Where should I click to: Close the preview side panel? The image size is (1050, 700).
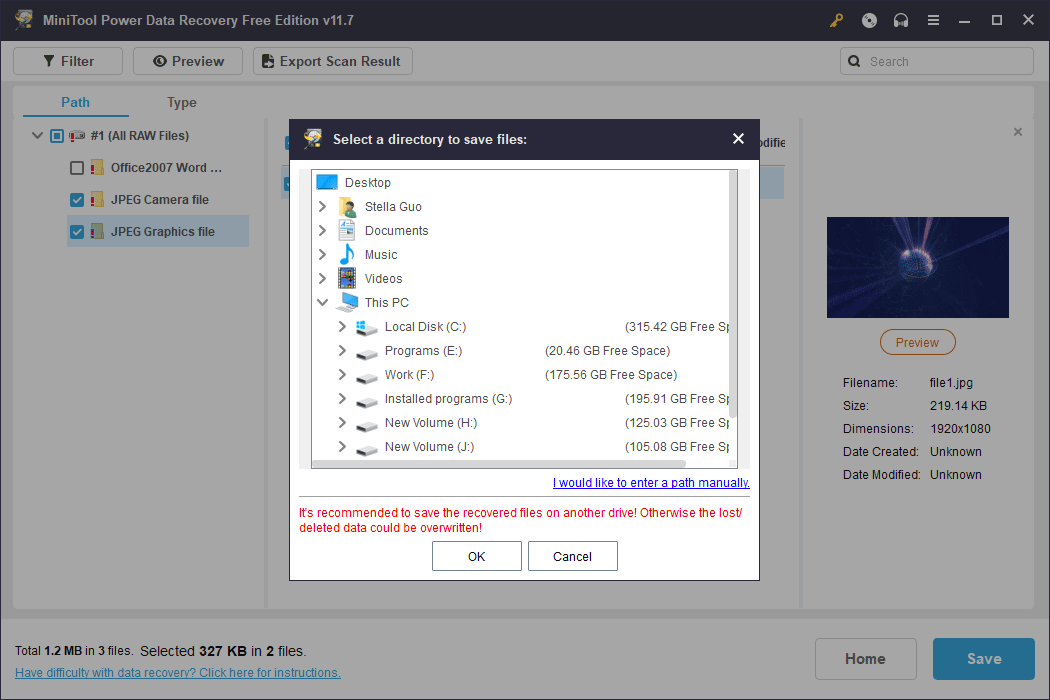coord(1018,132)
